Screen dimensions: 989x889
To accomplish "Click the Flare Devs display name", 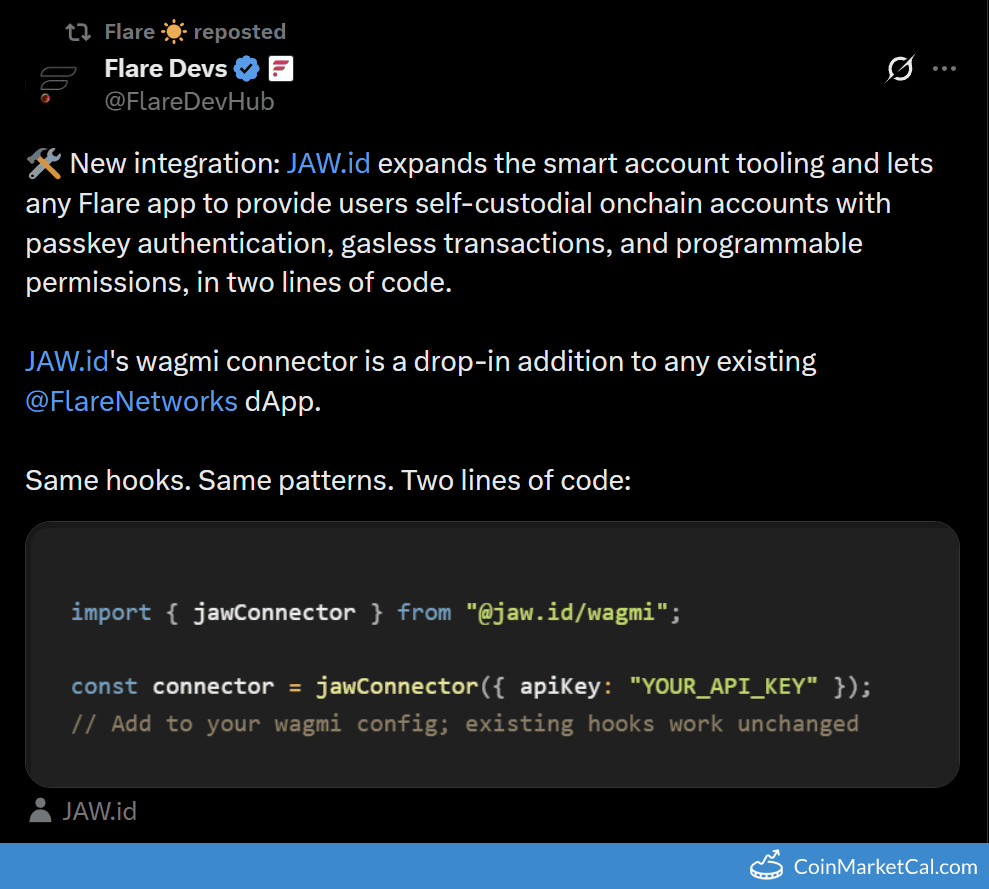I will pos(165,69).
